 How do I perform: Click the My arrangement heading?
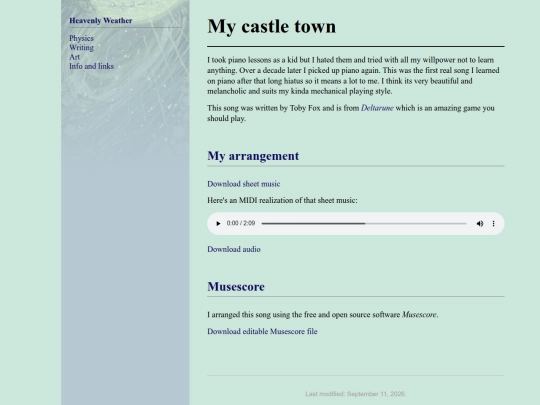click(253, 156)
